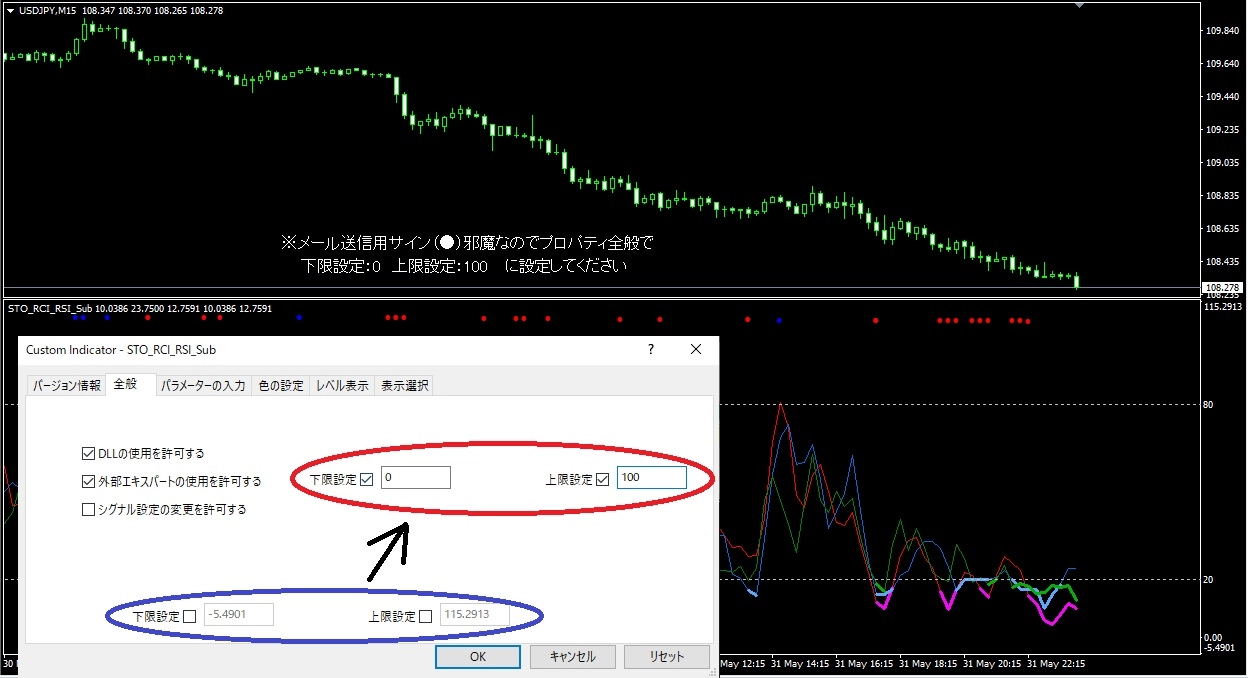
Task: Click the リセット button
Action: click(667, 657)
